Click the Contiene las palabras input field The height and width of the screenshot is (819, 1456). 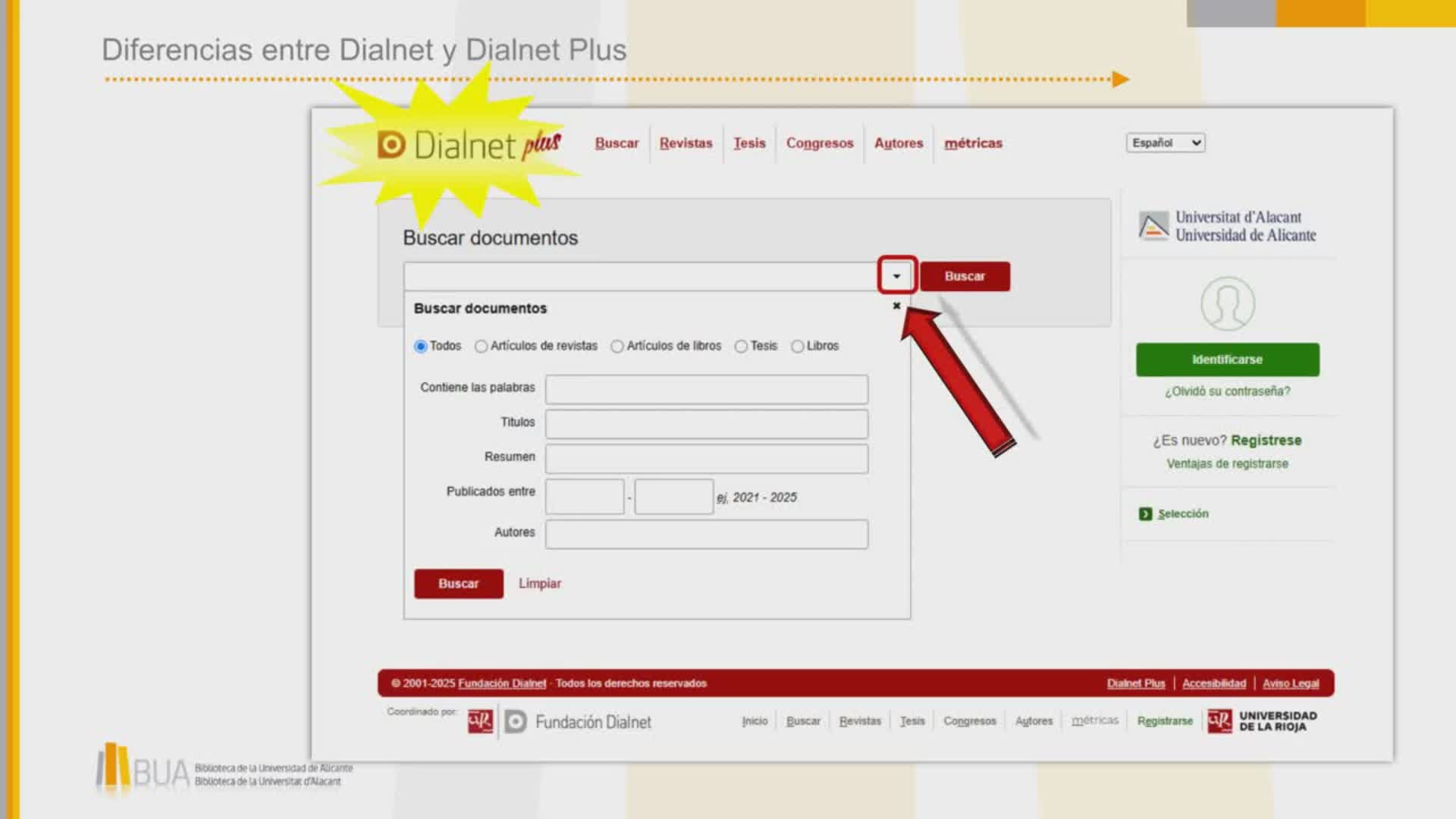706,389
